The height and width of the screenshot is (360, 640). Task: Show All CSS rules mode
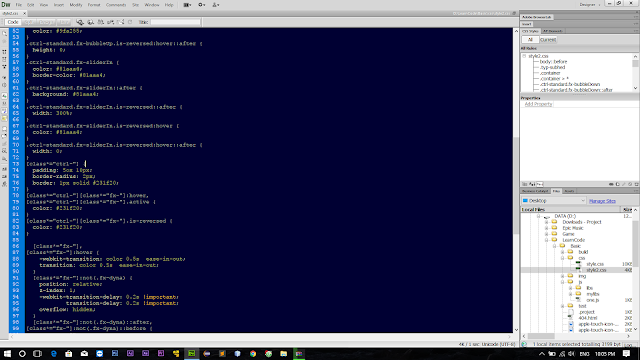click(530, 40)
